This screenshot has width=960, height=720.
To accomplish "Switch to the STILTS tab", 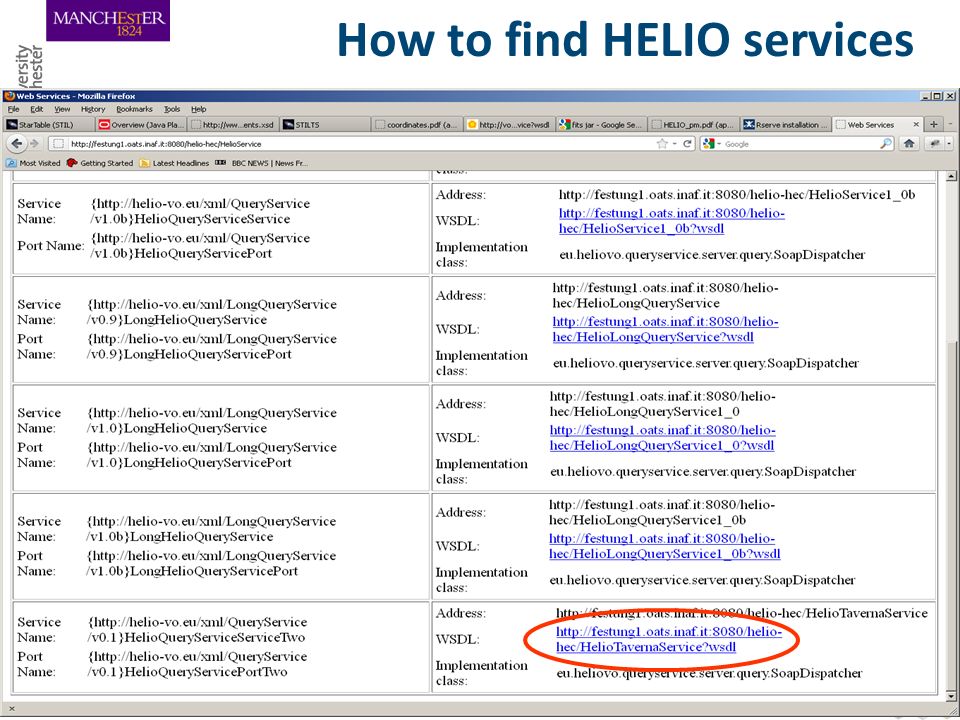I will (x=325, y=124).
